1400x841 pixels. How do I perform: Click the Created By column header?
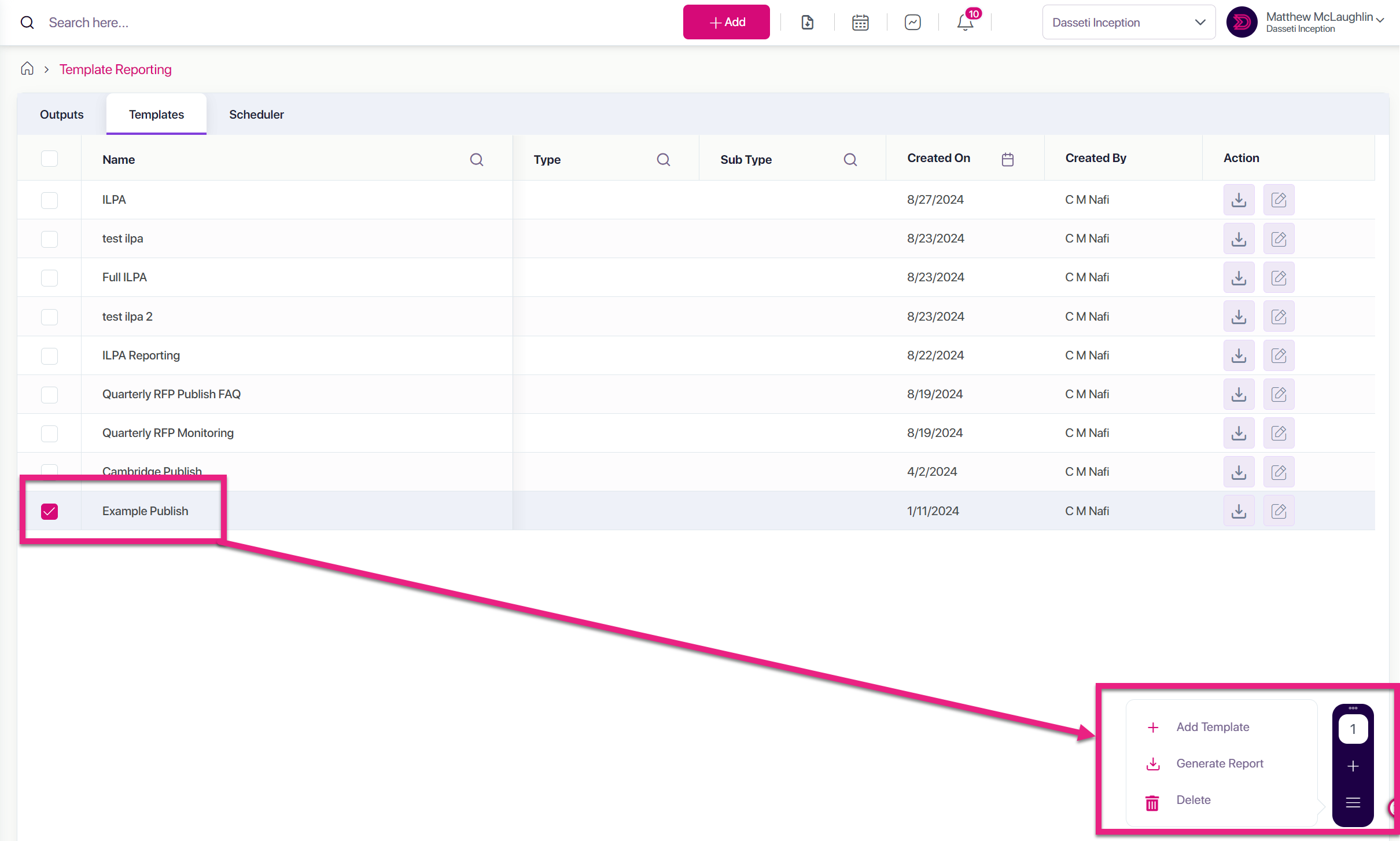point(1096,158)
